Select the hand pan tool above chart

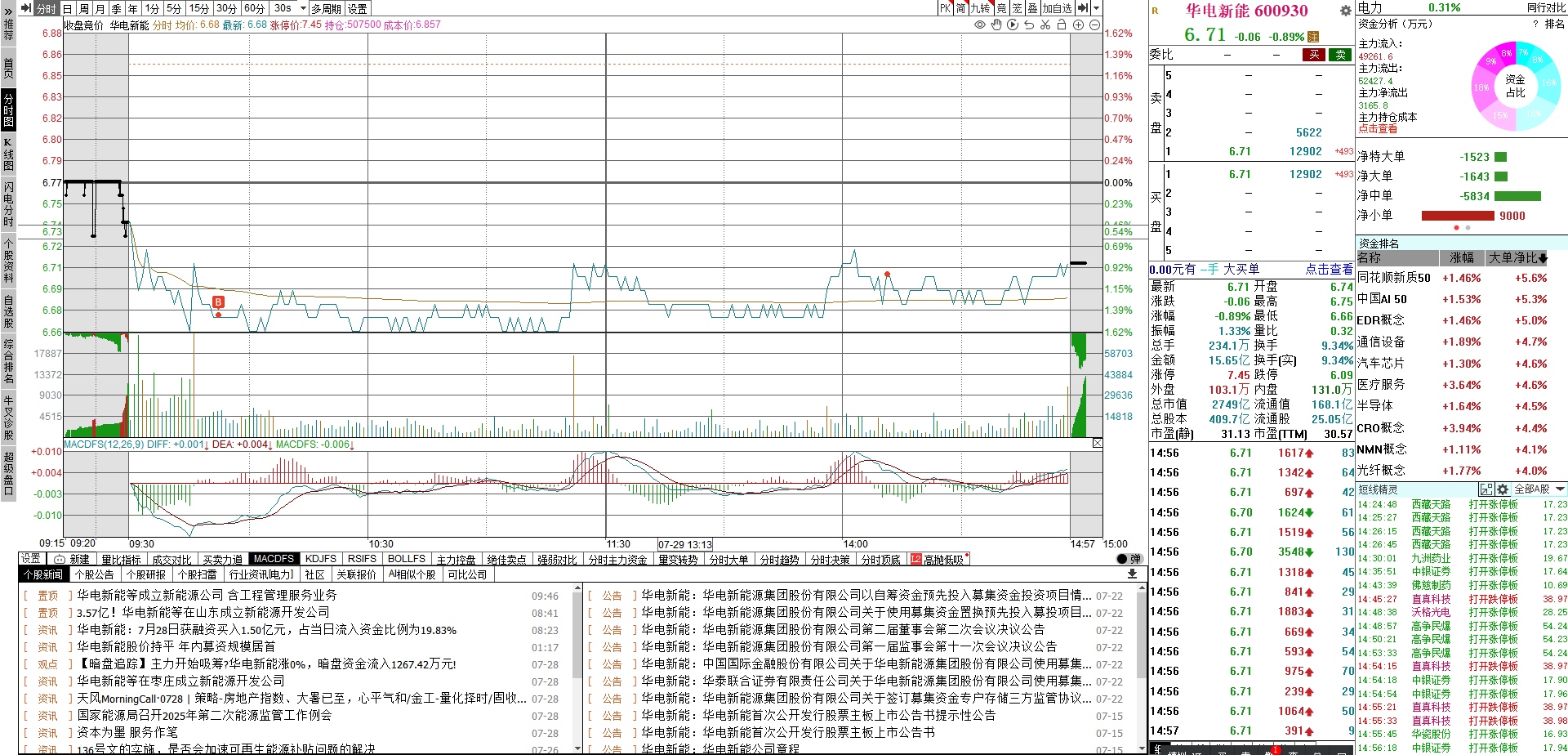996,25
